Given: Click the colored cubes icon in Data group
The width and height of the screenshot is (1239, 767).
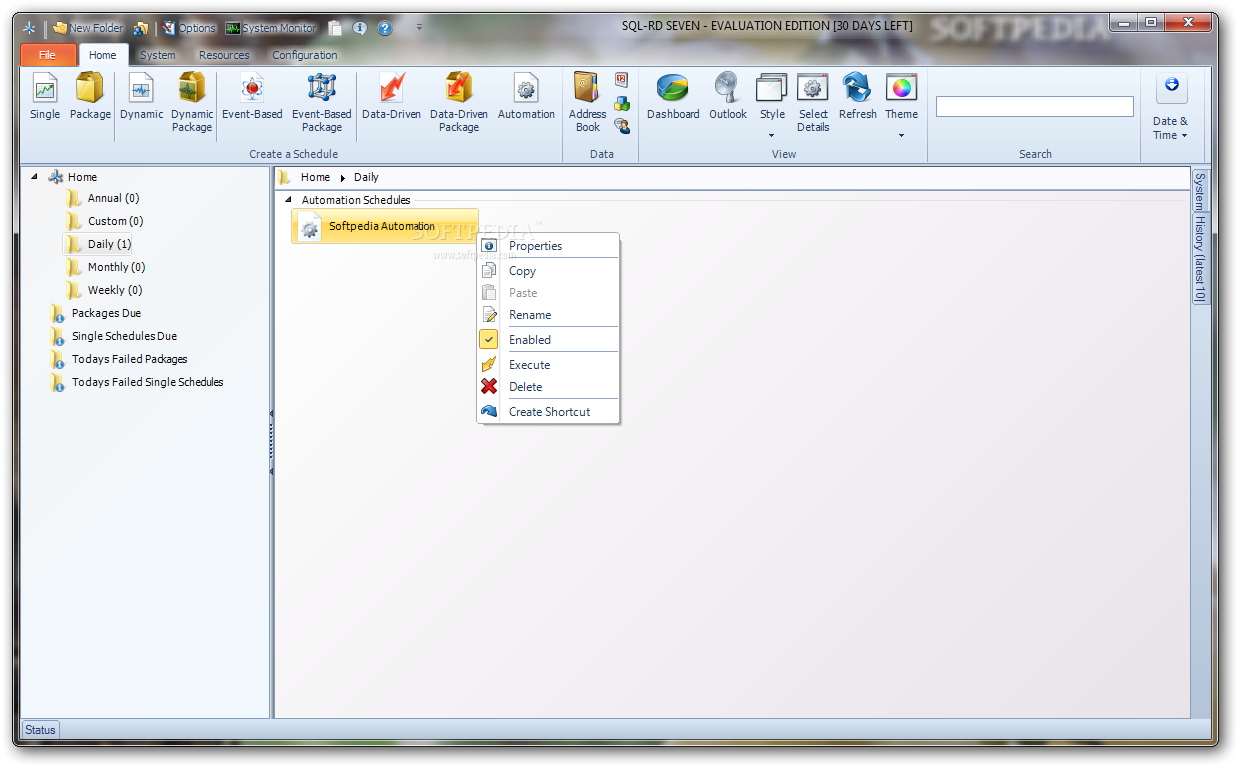Looking at the screenshot, I should [x=622, y=103].
